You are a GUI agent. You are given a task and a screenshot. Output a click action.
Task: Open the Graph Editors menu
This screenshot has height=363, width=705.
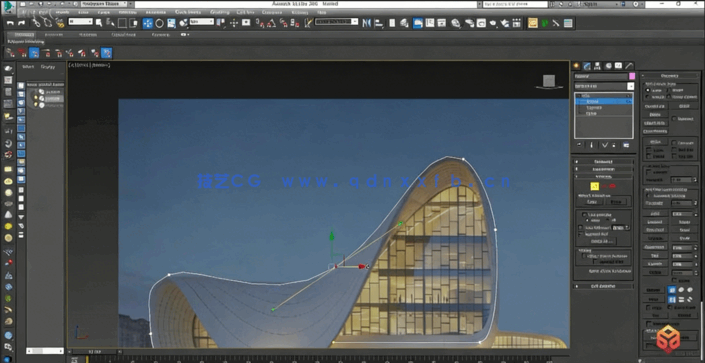(188, 12)
